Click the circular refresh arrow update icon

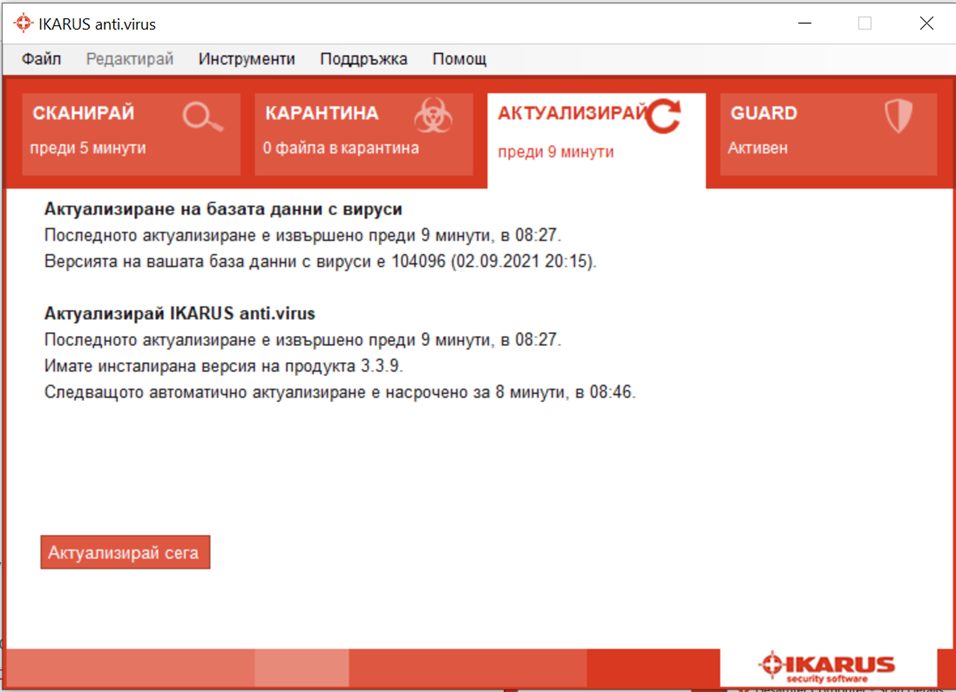tap(663, 115)
